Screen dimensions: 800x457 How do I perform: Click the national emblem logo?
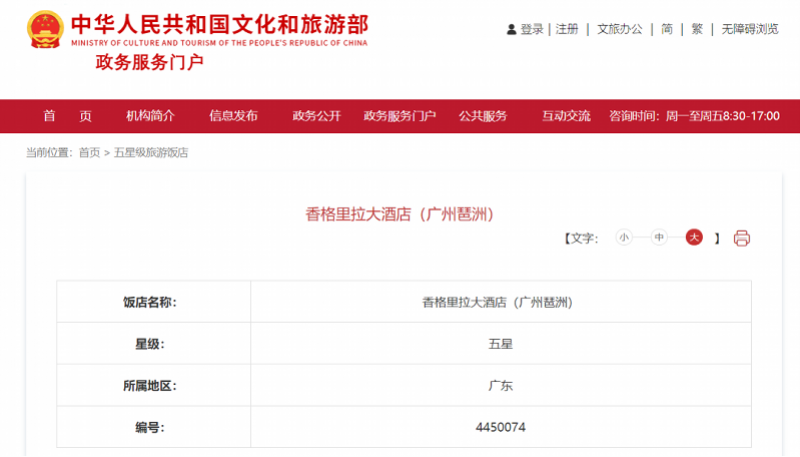point(45,30)
